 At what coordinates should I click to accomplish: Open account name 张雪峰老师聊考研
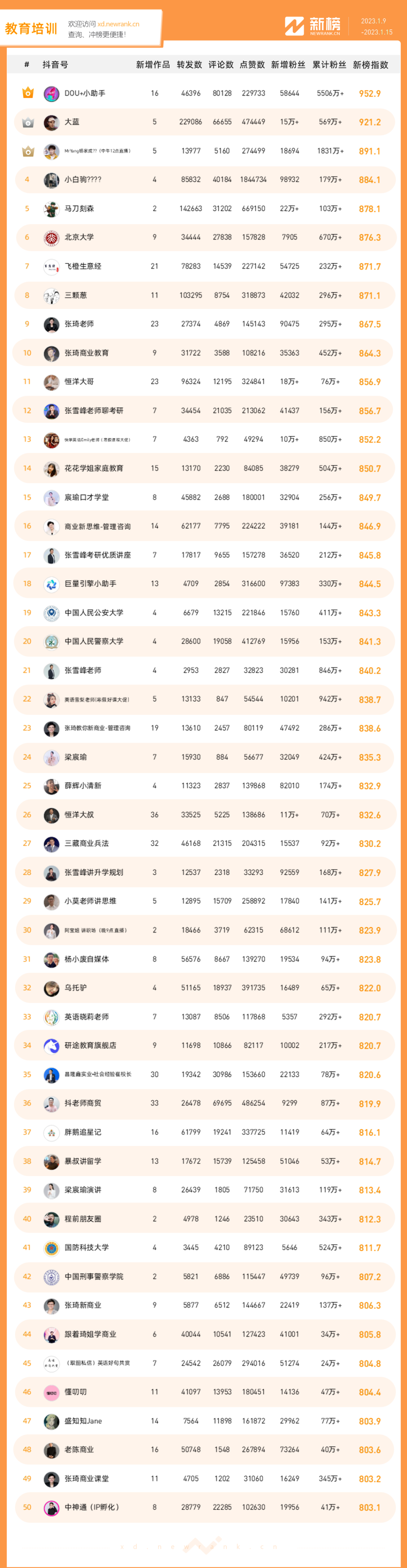(94, 411)
